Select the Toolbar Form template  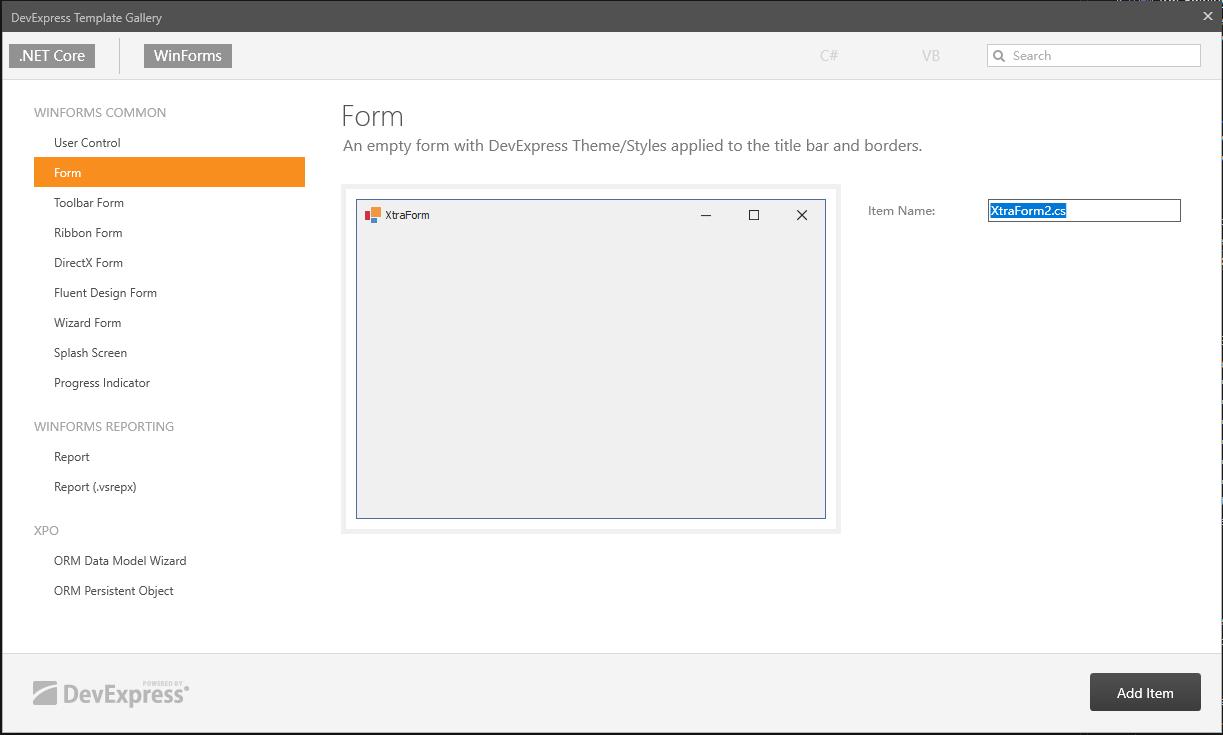click(87, 202)
